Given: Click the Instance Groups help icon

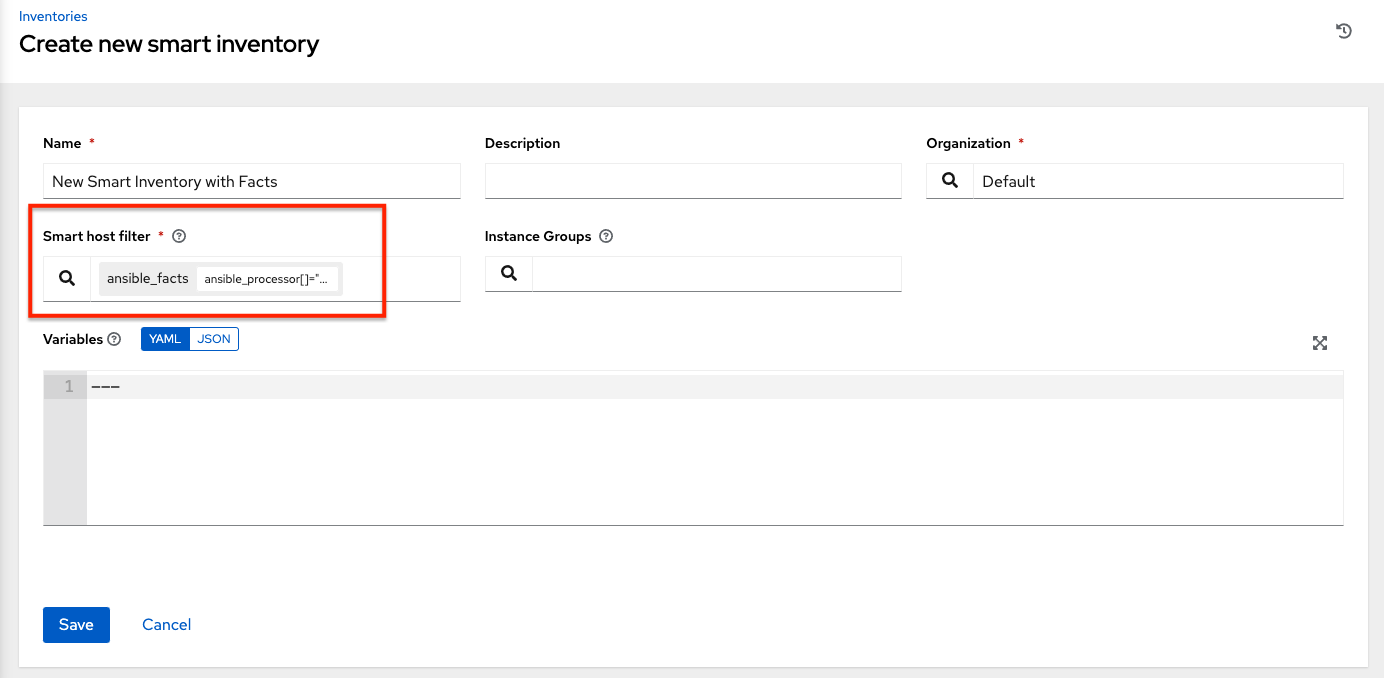Looking at the screenshot, I should pyautogui.click(x=606, y=235).
